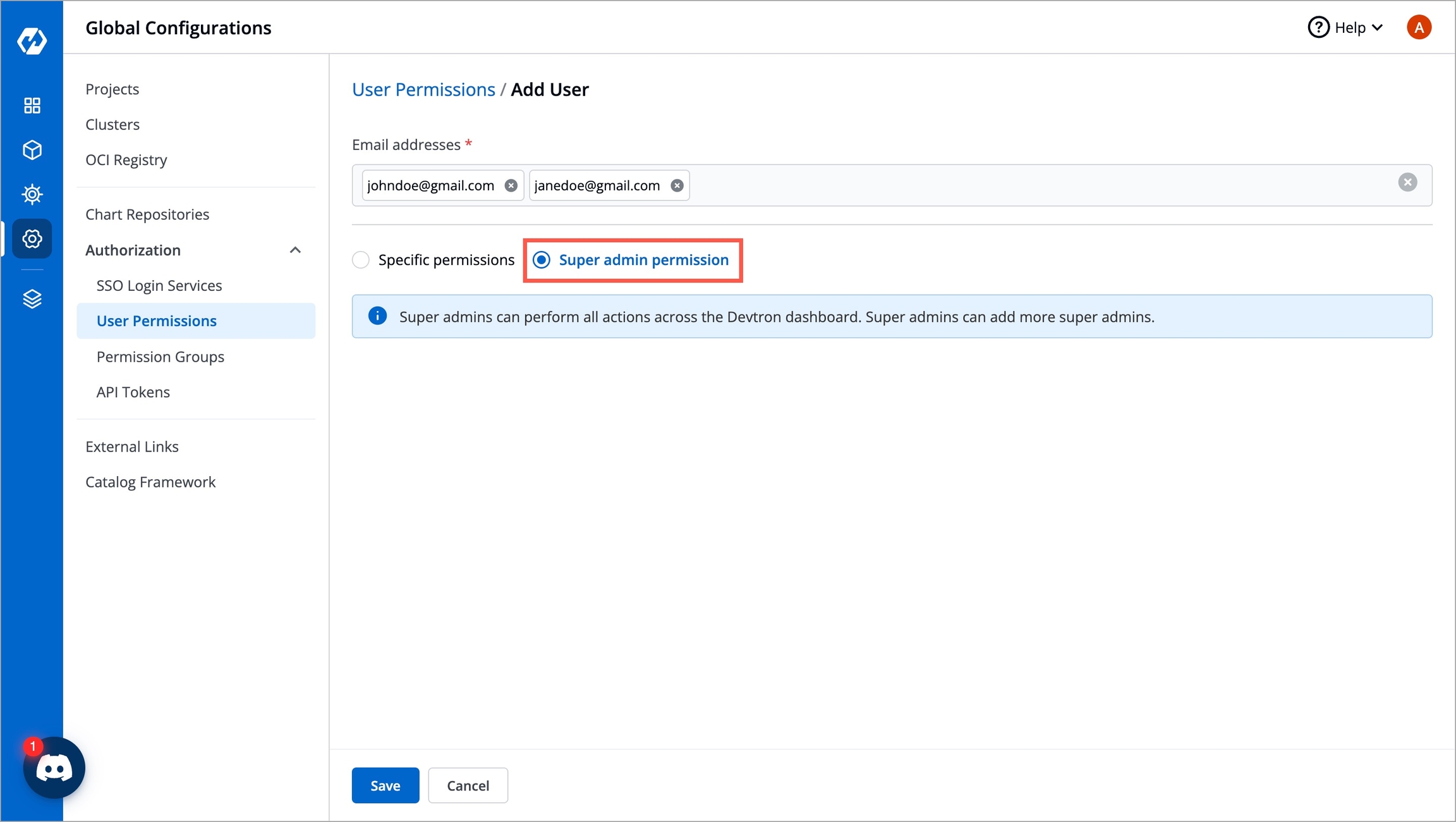
Task: Clear all email addresses from the field
Action: click(x=1407, y=182)
